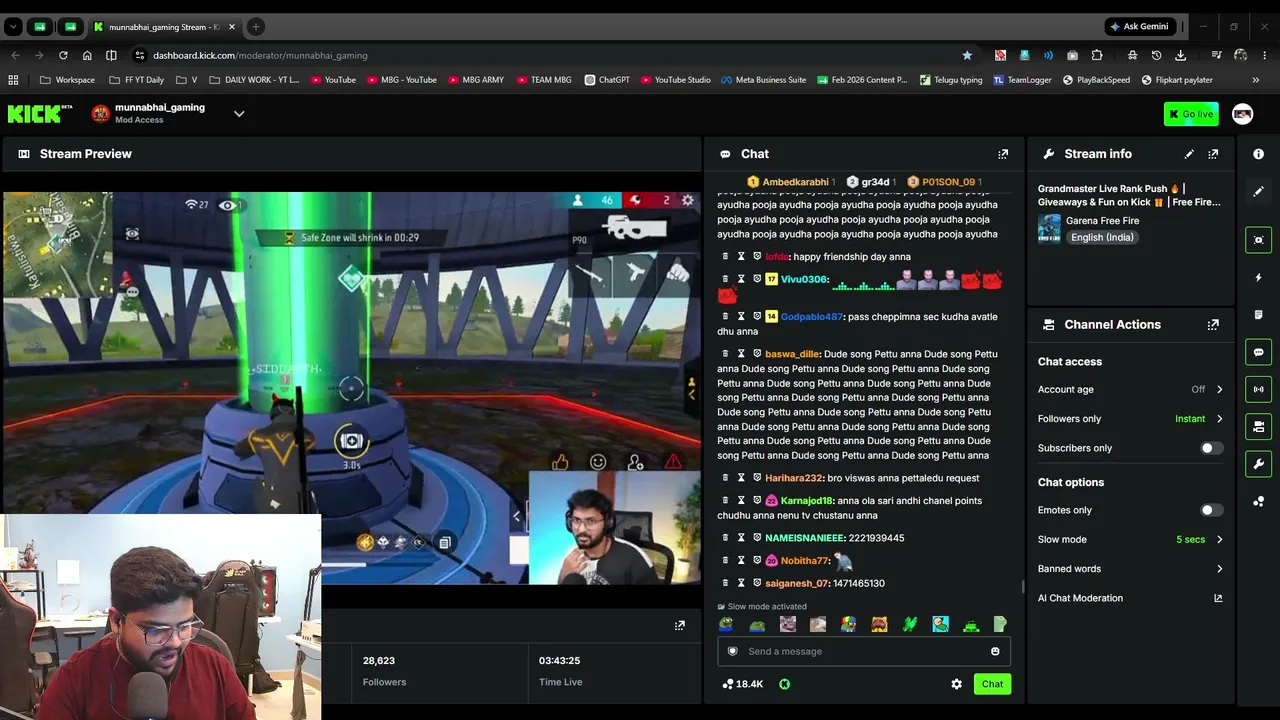
Task: Open AI Chat Moderation link
Action: [x=1130, y=598]
